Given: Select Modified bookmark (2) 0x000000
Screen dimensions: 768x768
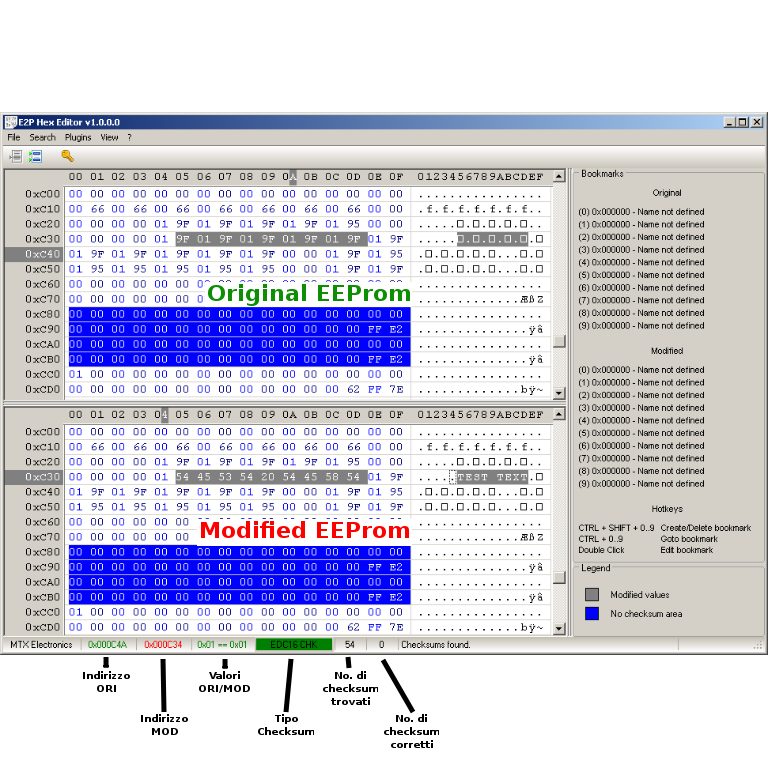Looking at the screenshot, I should click(641, 395).
